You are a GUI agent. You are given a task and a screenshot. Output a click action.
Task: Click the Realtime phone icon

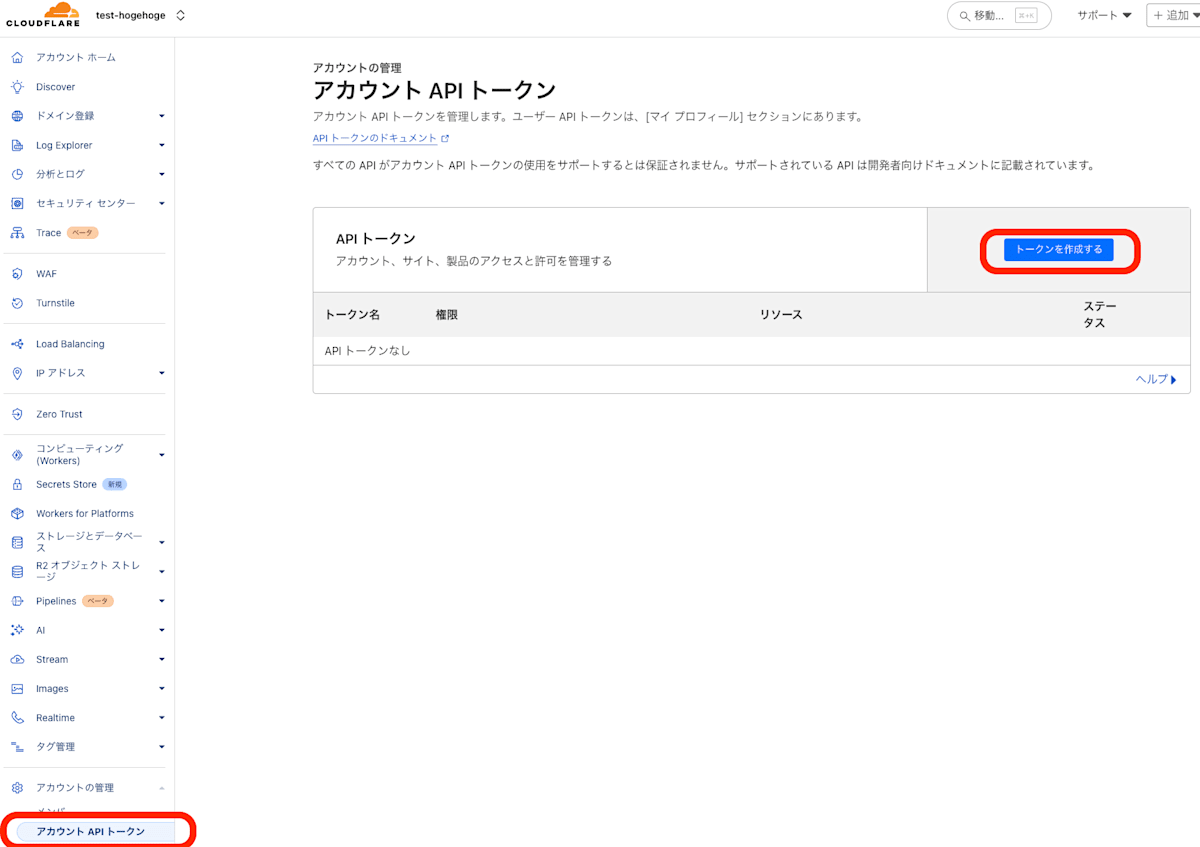[x=17, y=718]
